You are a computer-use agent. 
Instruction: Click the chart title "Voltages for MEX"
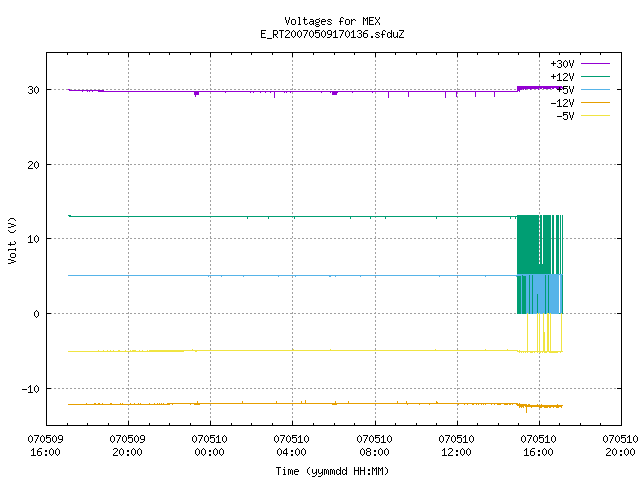pyautogui.click(x=332, y=21)
